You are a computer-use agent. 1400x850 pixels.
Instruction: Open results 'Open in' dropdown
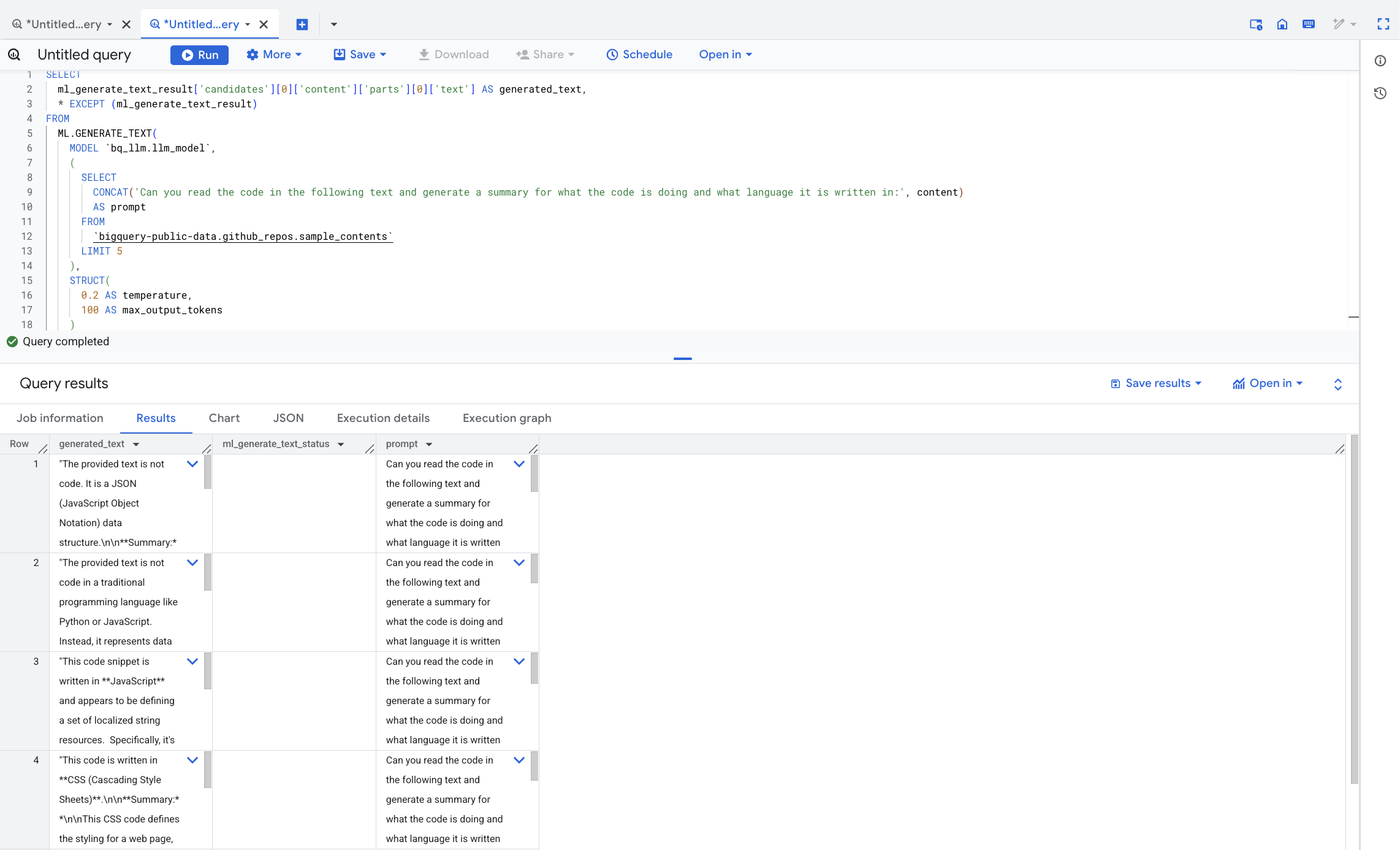click(1268, 383)
